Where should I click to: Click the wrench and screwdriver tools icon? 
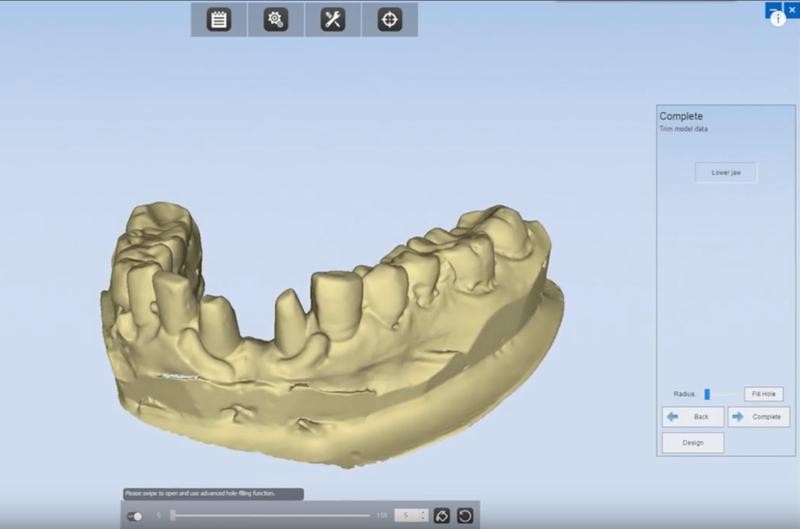[333, 19]
